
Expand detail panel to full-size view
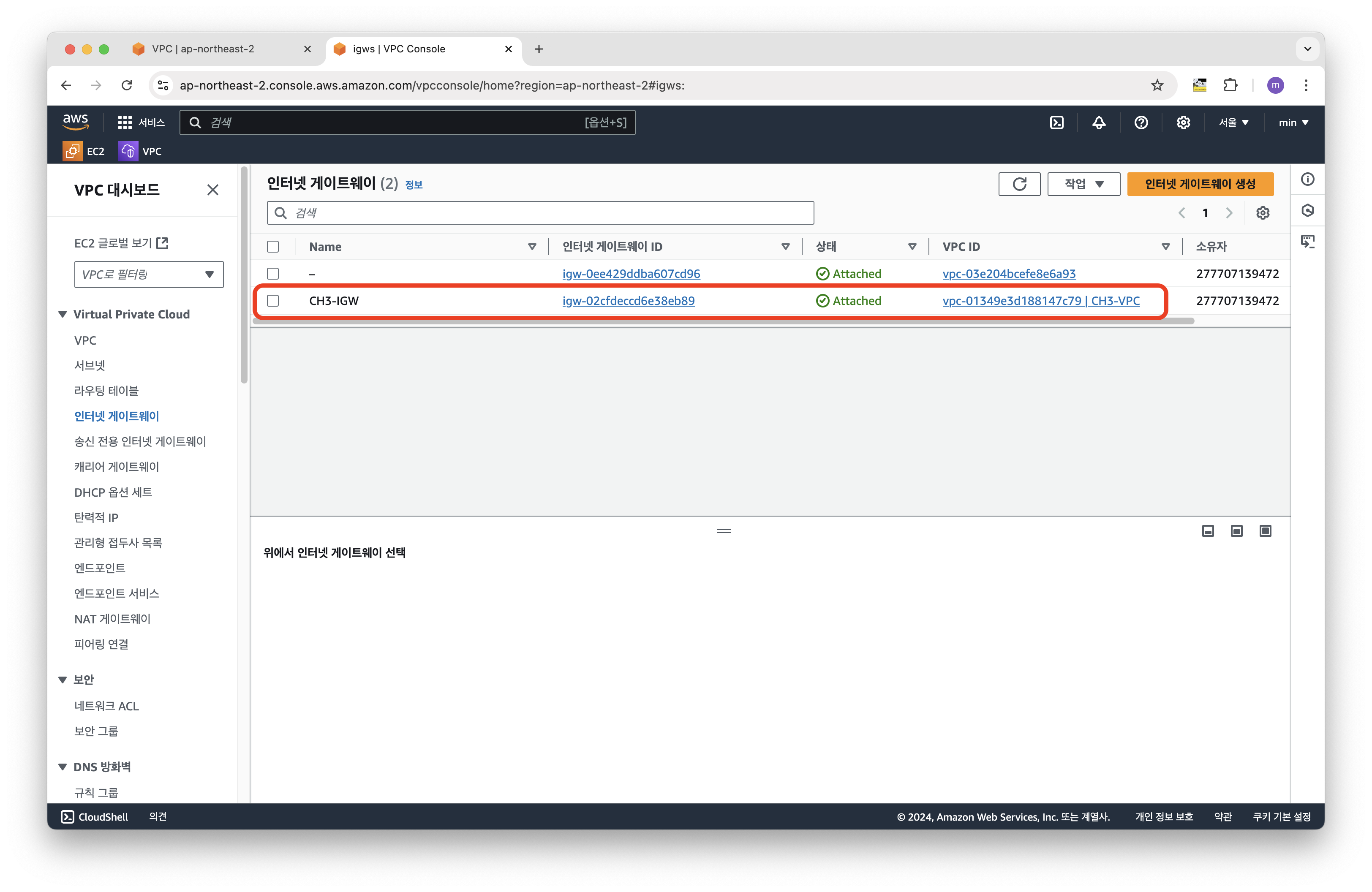pos(1266,531)
